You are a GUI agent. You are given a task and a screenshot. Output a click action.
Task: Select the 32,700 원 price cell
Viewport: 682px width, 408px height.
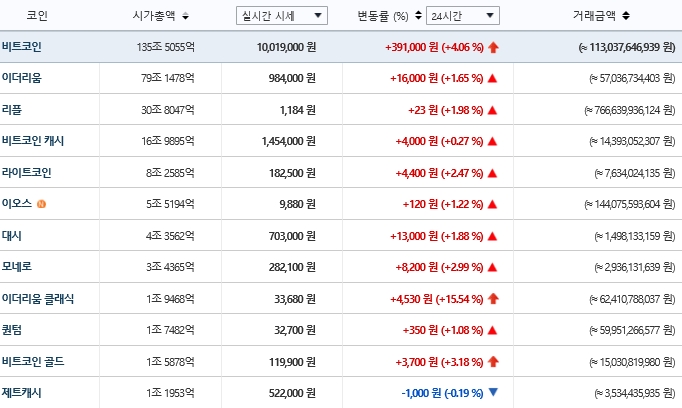point(295,331)
